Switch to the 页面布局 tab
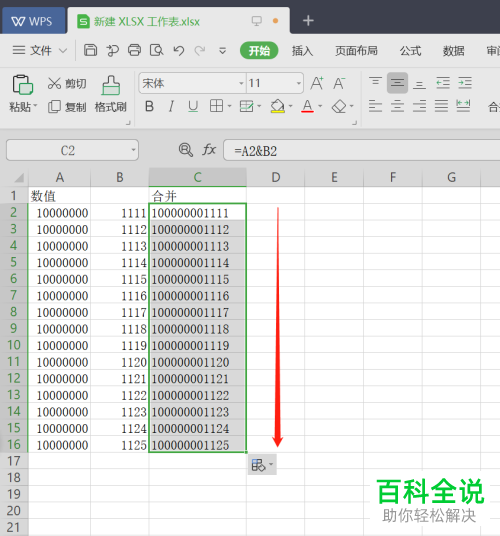Image resolution: width=500 pixels, height=536 pixels. pyautogui.click(x=356, y=51)
